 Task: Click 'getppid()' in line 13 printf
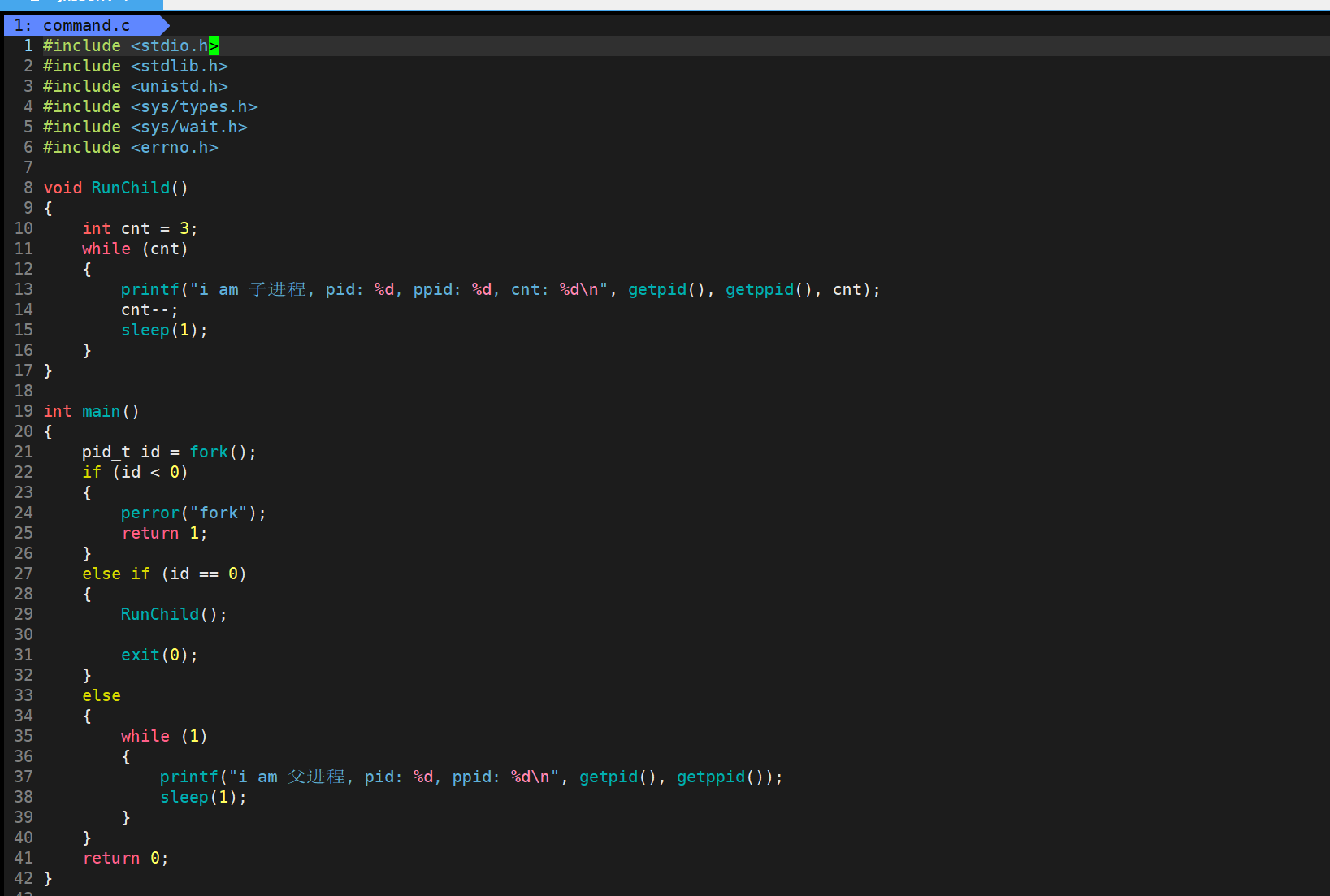tap(769, 289)
